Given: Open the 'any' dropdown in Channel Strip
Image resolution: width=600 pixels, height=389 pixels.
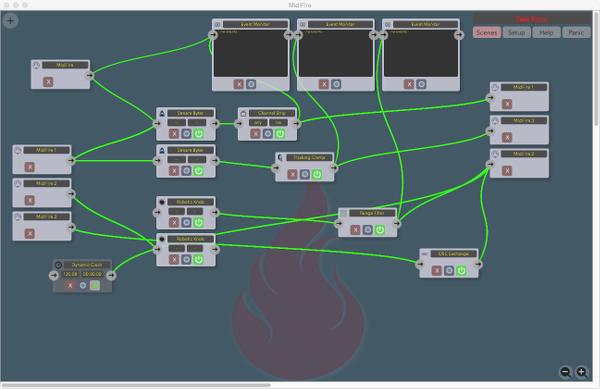Looking at the screenshot, I should 258,122.
